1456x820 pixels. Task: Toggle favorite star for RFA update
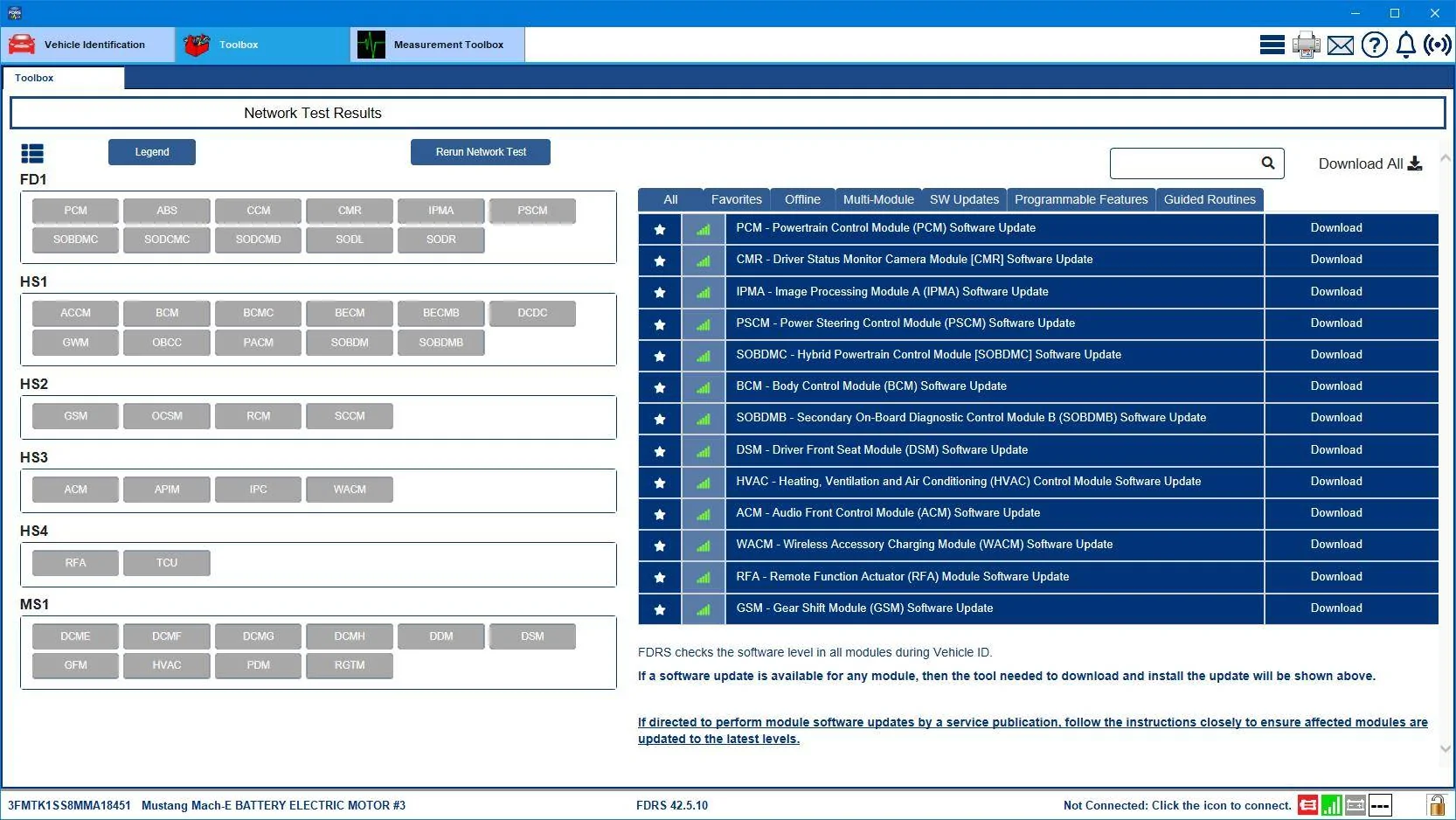point(660,577)
